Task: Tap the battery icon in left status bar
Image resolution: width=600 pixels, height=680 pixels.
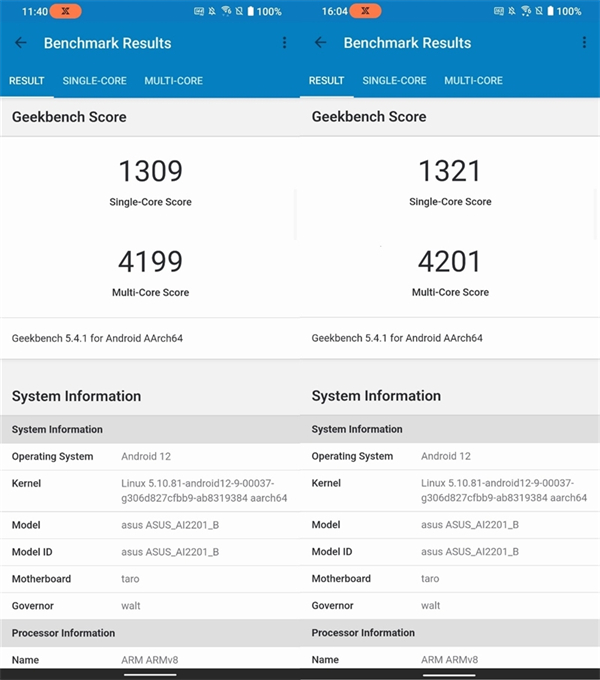Action: click(x=247, y=11)
